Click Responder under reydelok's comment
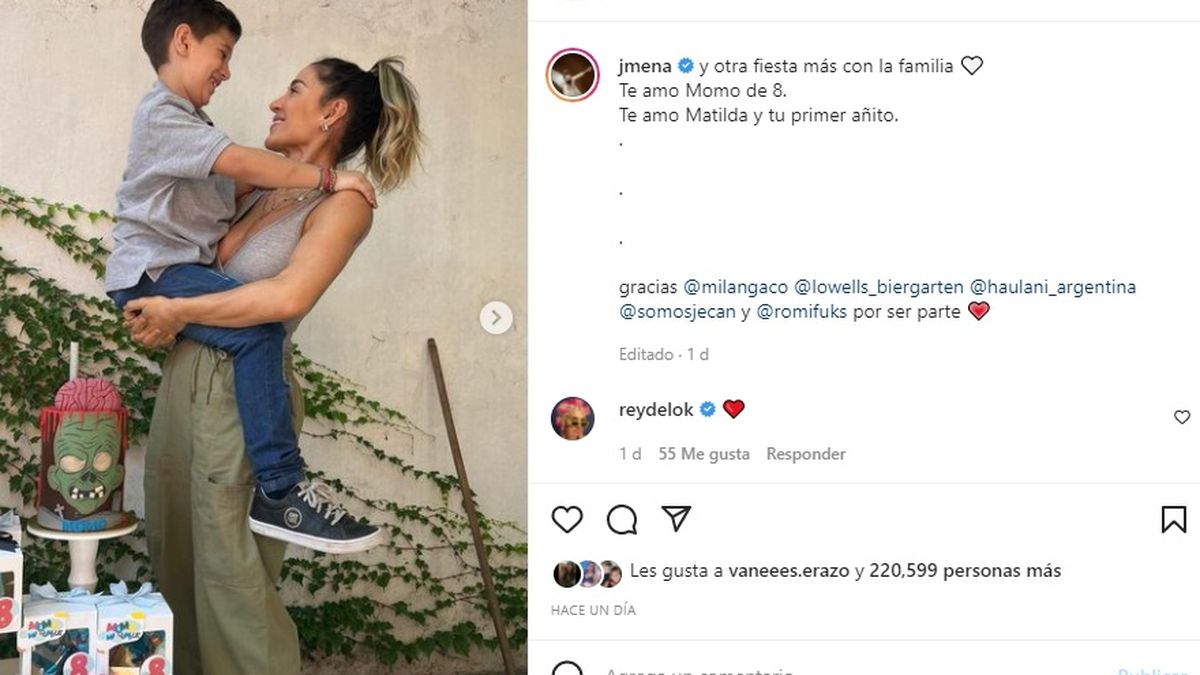 point(806,454)
